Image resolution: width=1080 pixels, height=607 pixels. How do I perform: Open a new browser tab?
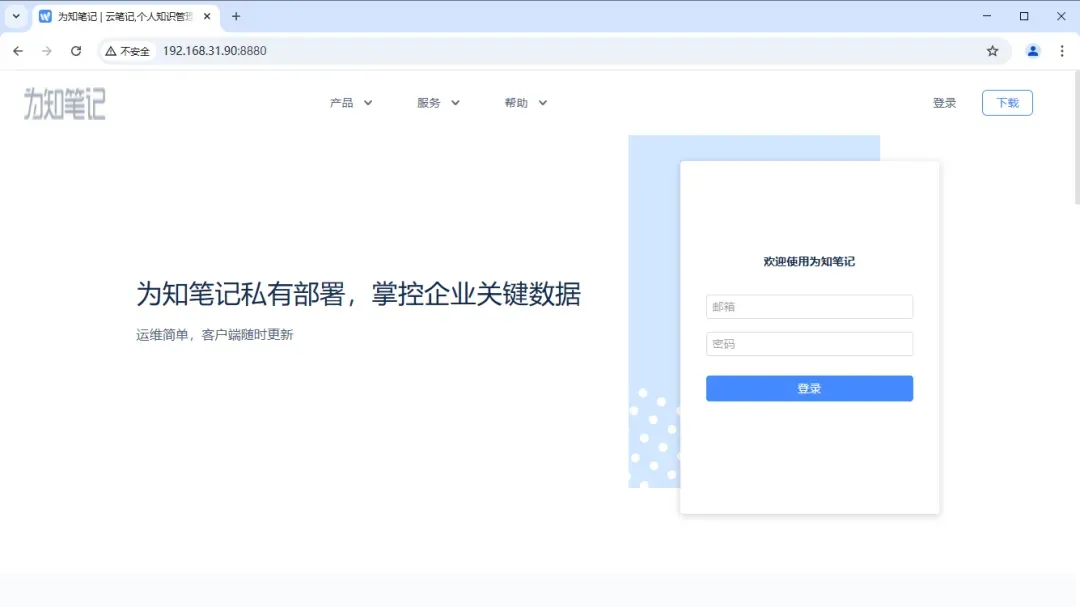[236, 17]
